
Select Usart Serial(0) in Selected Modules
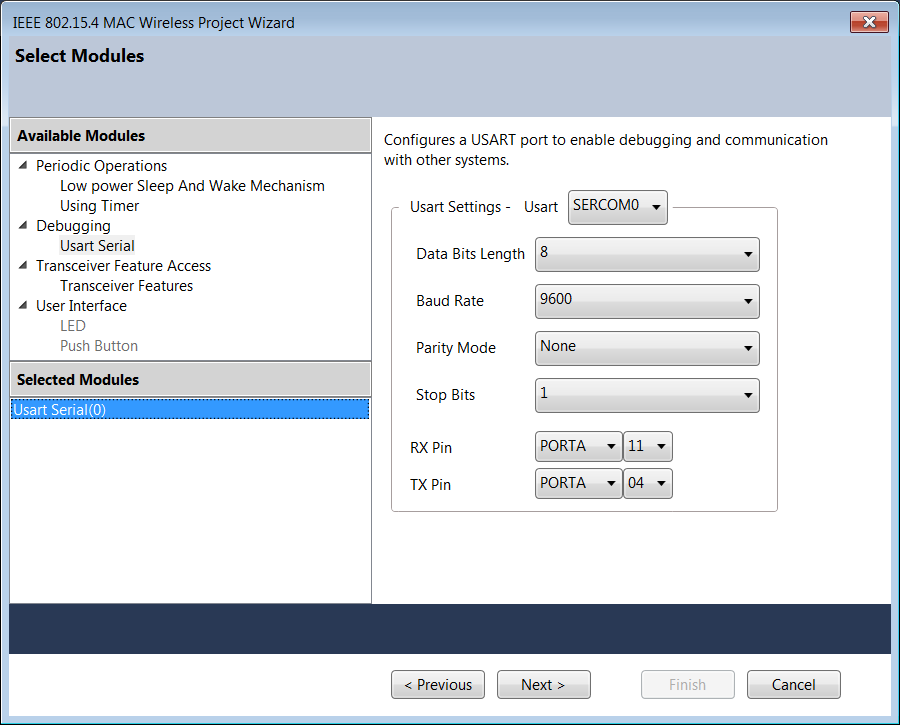point(190,409)
